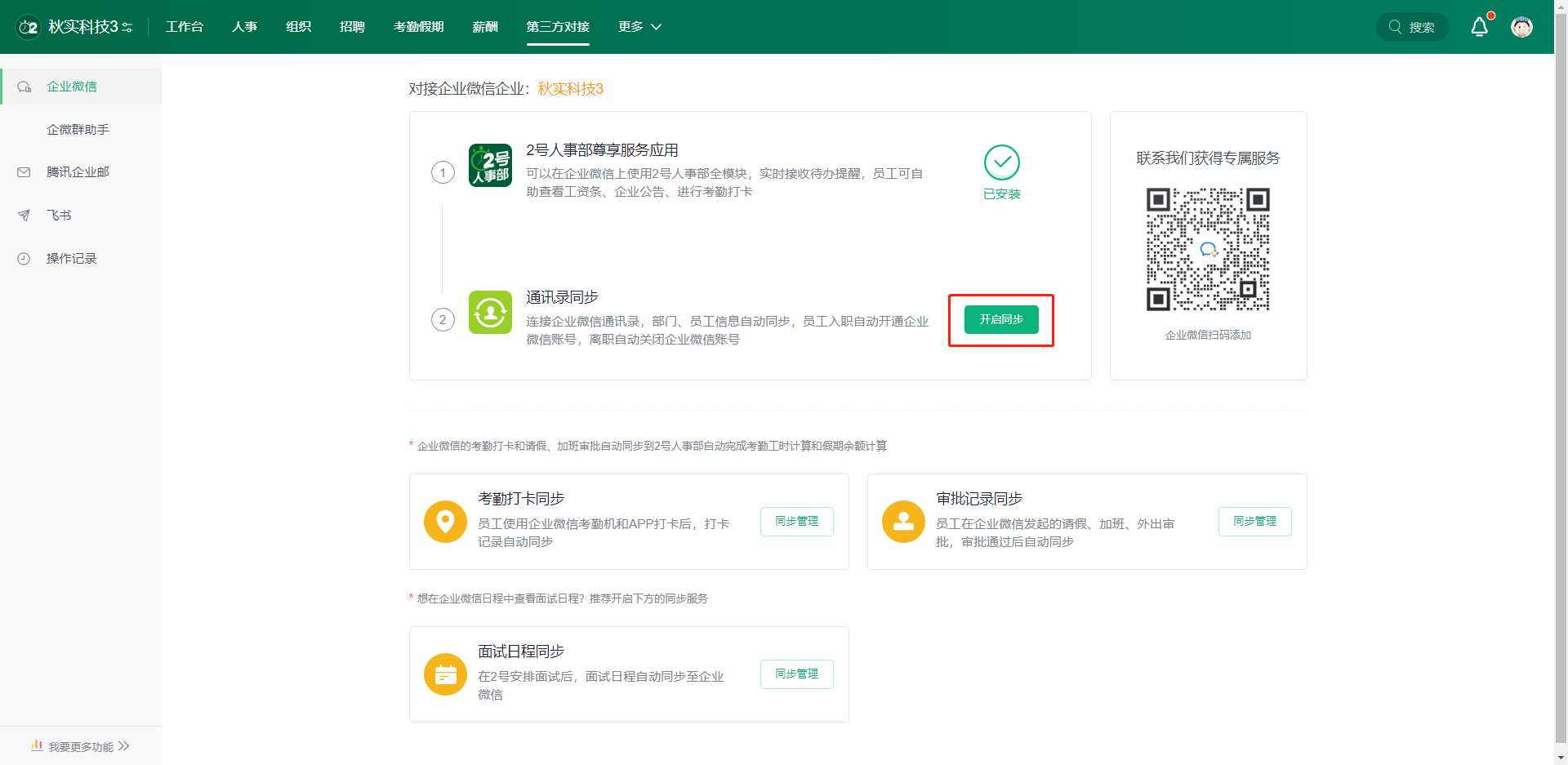
Task: Click the 企业微信扫码添加 caption
Action: click(1208, 336)
